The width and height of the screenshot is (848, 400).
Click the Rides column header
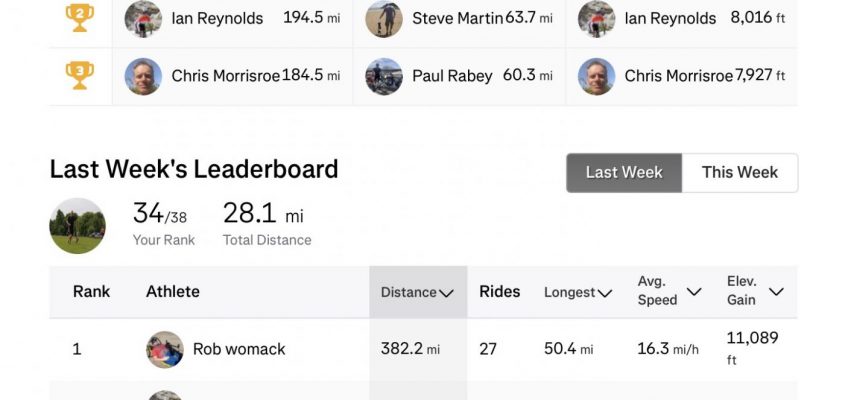[500, 292]
